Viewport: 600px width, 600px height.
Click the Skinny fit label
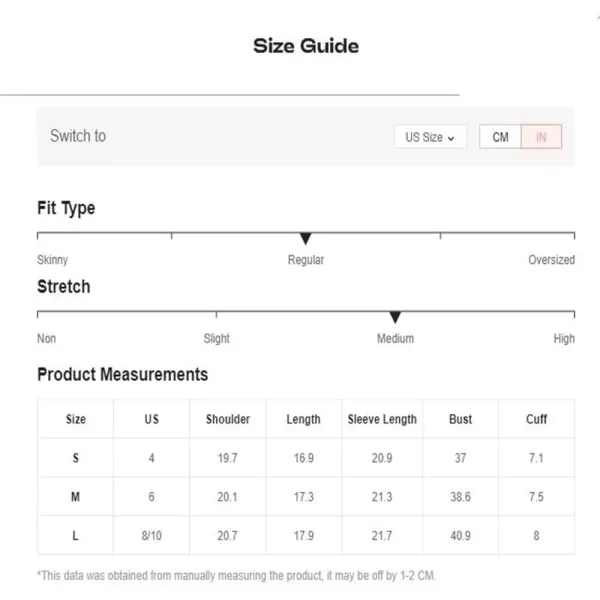[52, 260]
